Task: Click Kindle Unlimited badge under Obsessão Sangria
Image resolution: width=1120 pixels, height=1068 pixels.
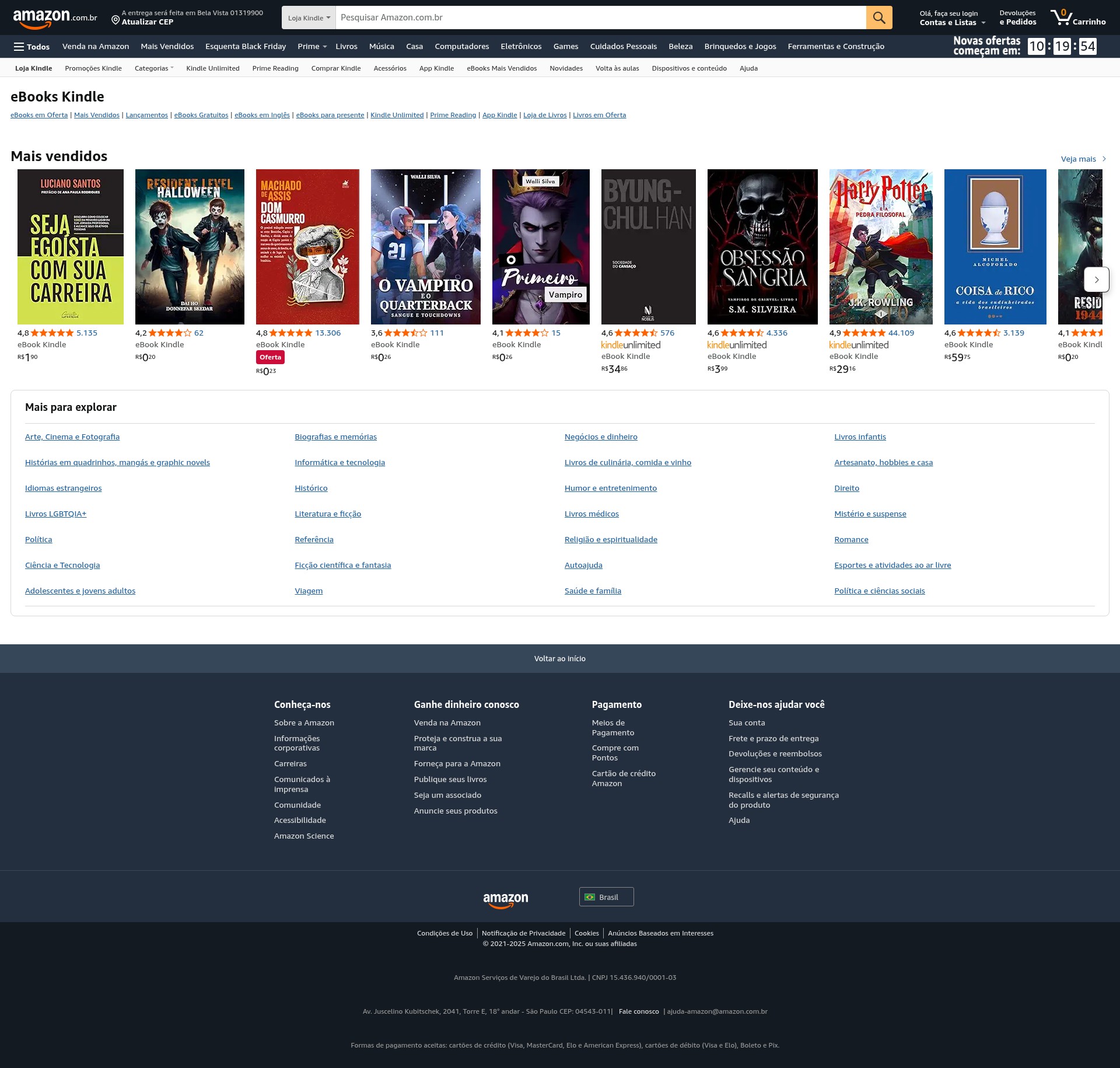Action: point(737,345)
